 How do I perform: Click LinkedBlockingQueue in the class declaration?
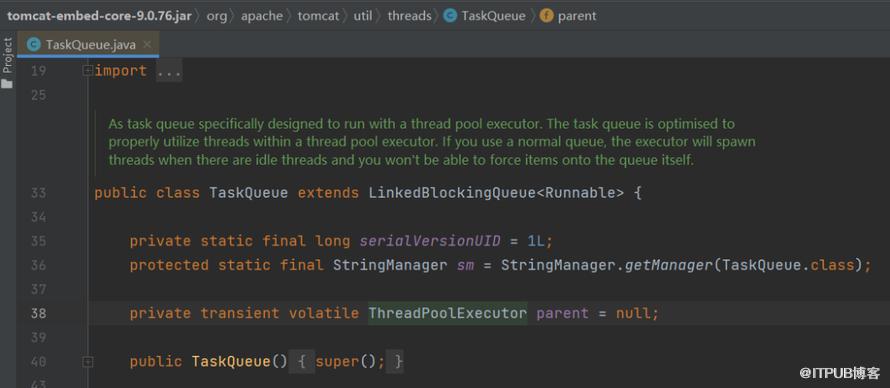(452, 193)
